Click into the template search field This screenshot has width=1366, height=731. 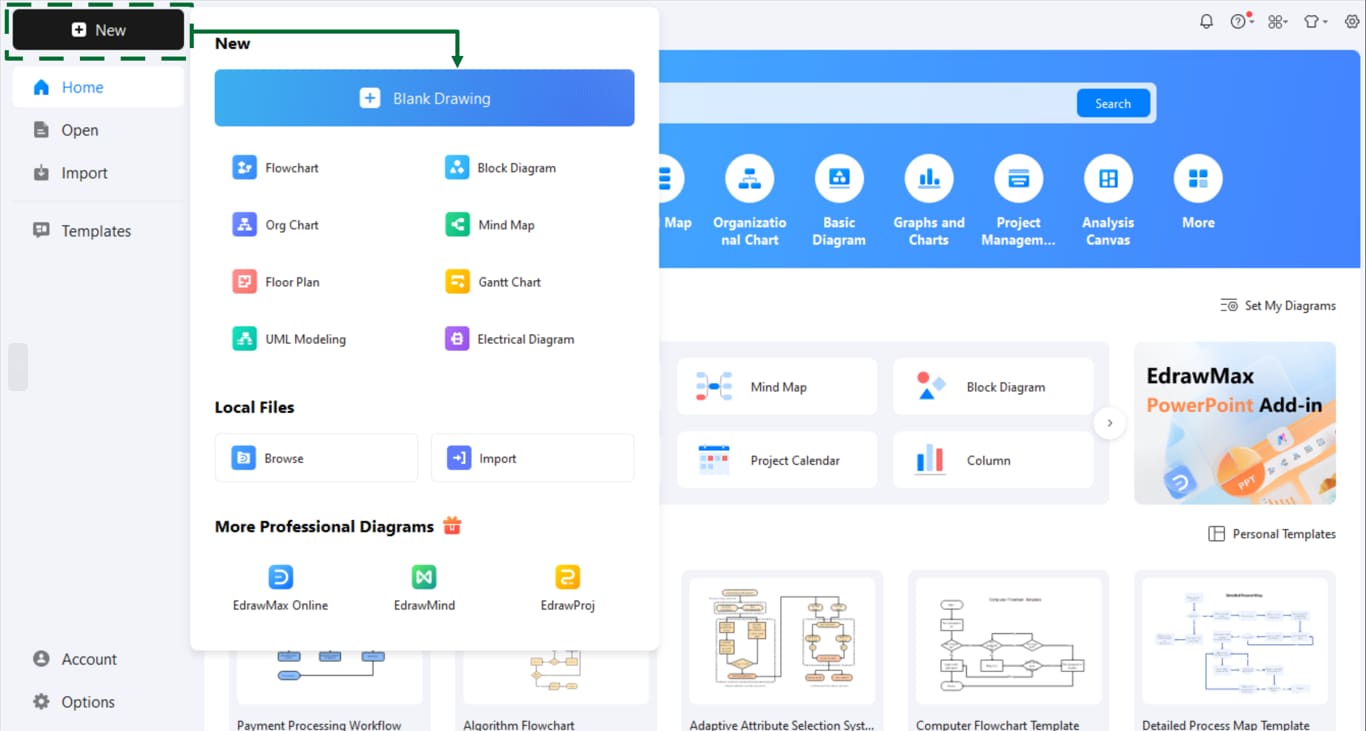865,103
